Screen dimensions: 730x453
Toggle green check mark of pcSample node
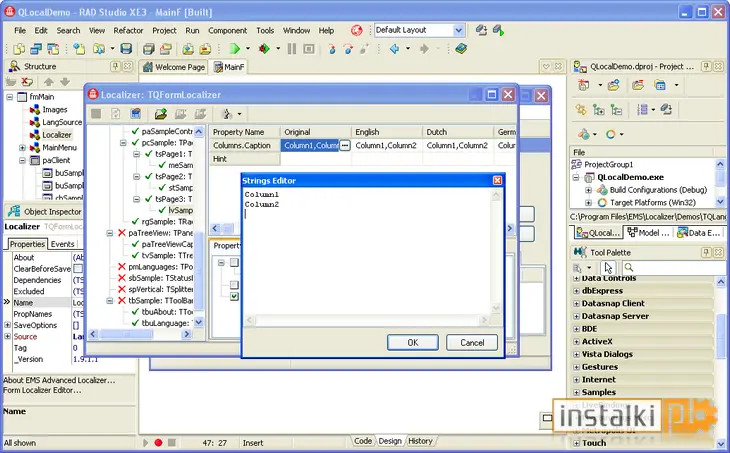click(x=135, y=142)
